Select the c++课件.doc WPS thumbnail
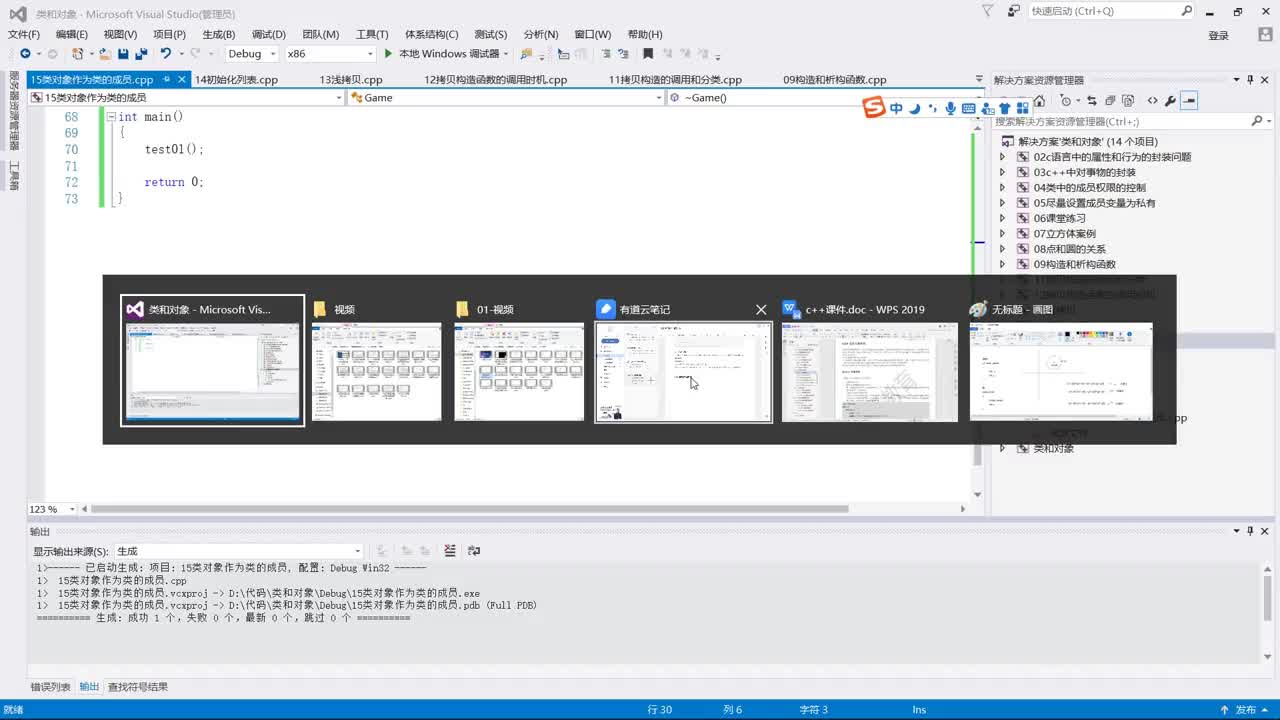This screenshot has height=720, width=1280. (x=869, y=372)
